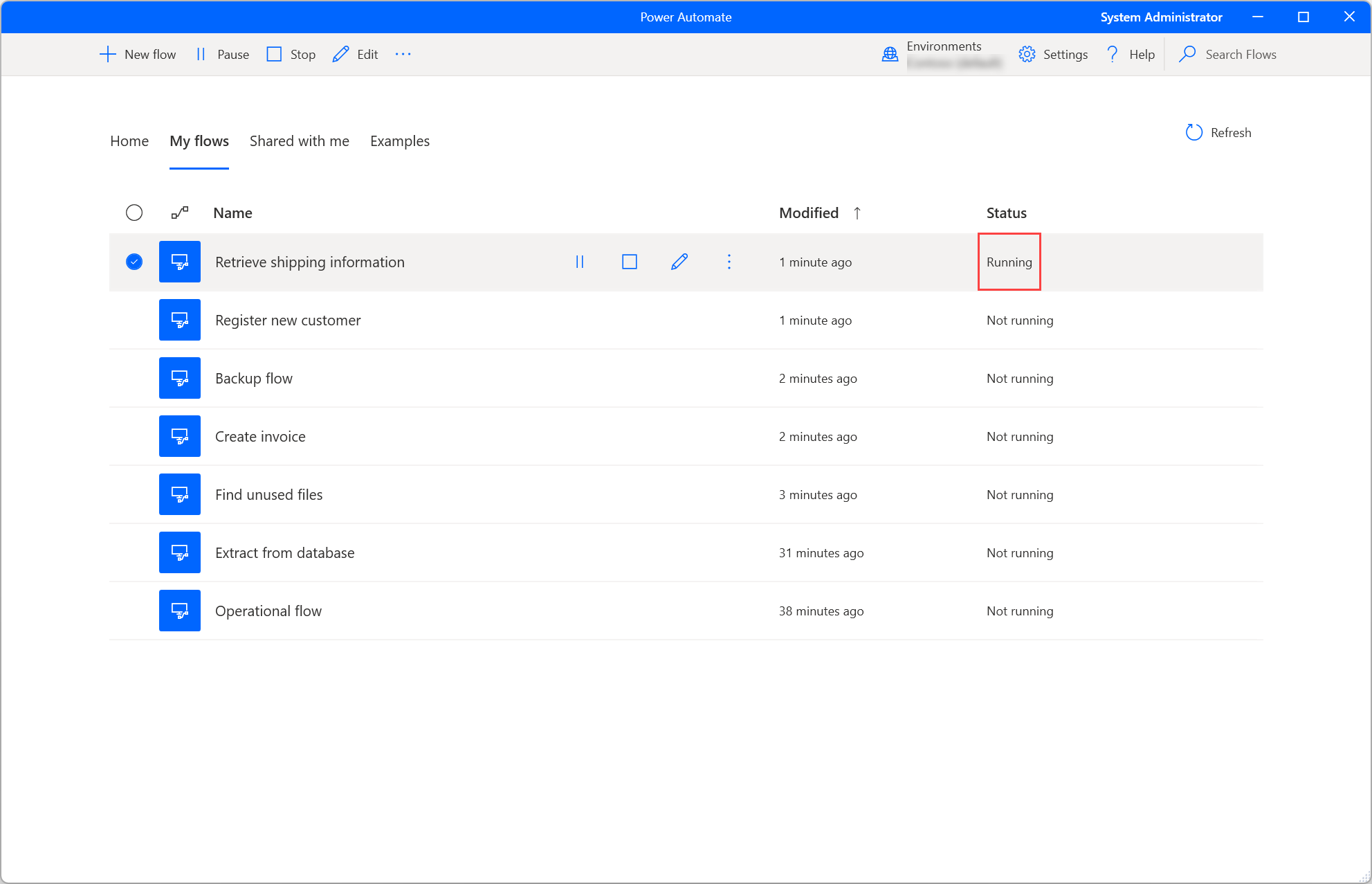Click the Environments dropdown in top bar
This screenshot has width=1372, height=884.
pyautogui.click(x=939, y=55)
